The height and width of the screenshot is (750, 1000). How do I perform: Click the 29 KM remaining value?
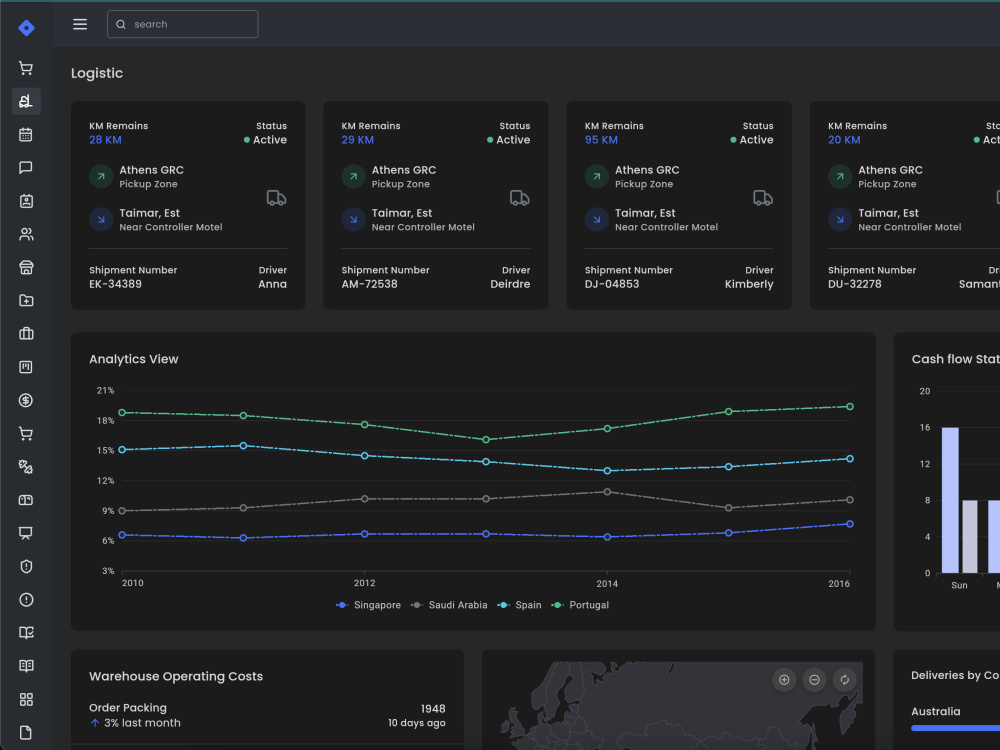point(358,140)
